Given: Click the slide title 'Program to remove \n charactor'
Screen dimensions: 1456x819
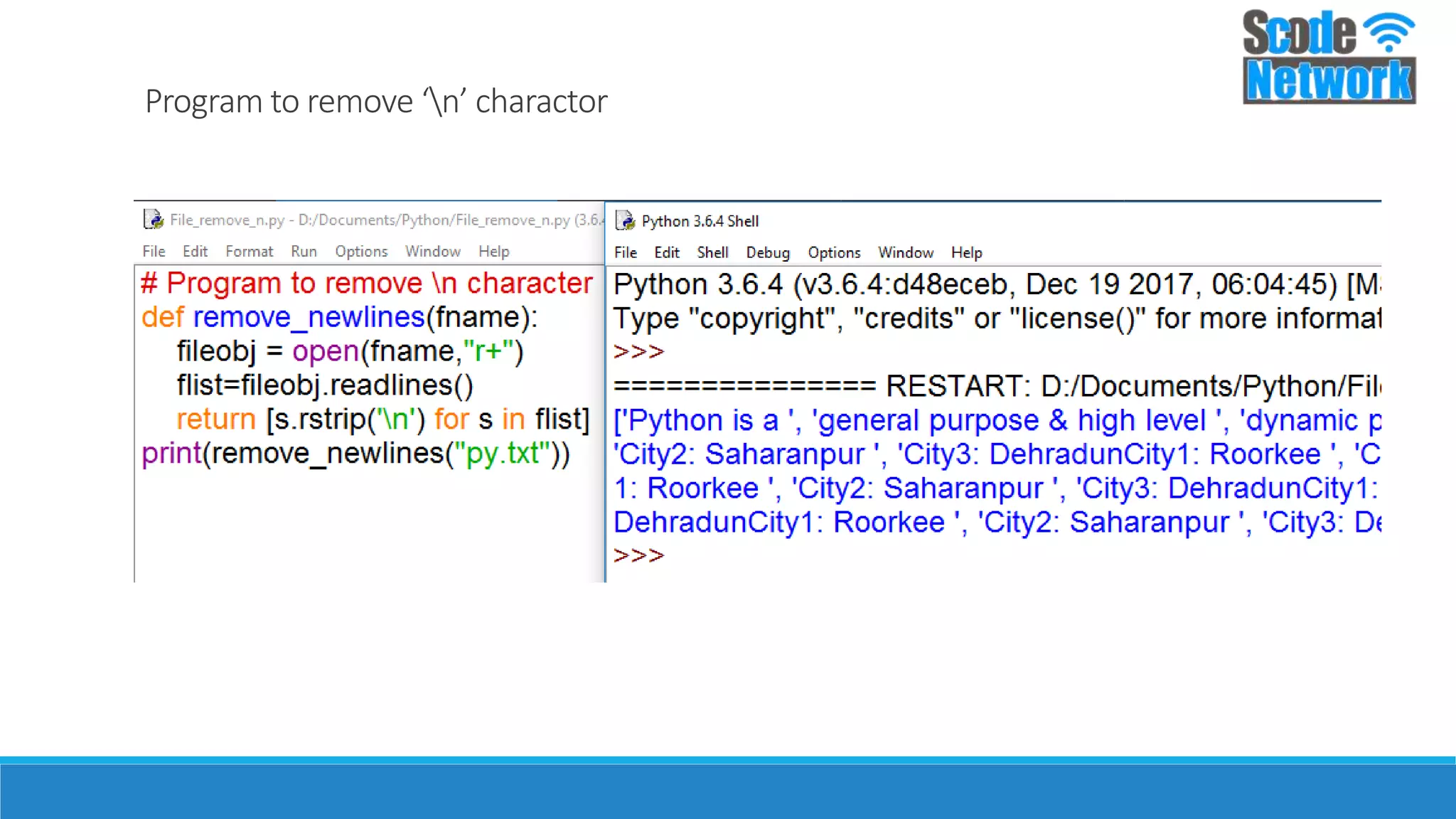Looking at the screenshot, I should (376, 101).
